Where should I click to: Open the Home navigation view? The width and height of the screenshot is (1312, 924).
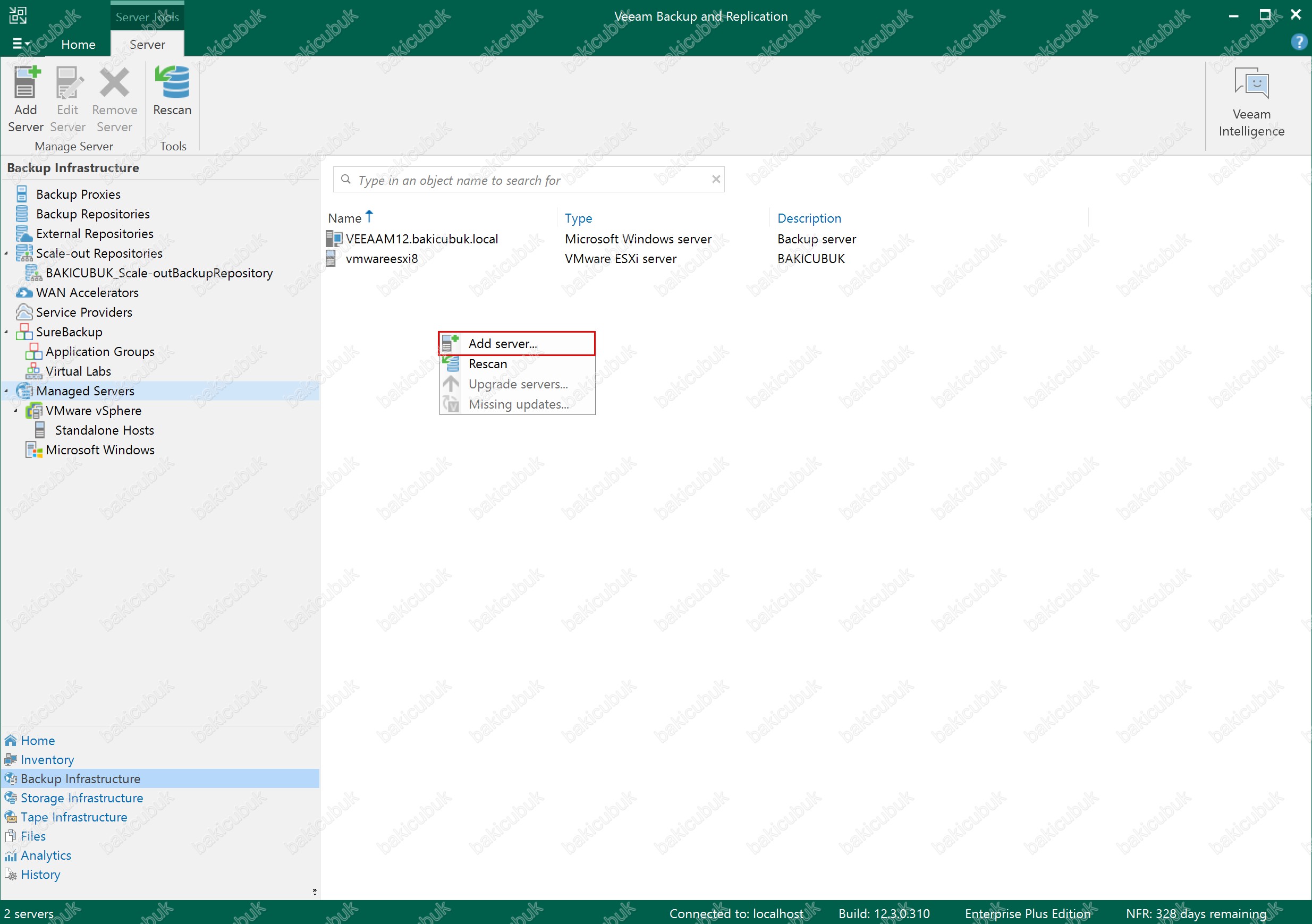pos(38,740)
